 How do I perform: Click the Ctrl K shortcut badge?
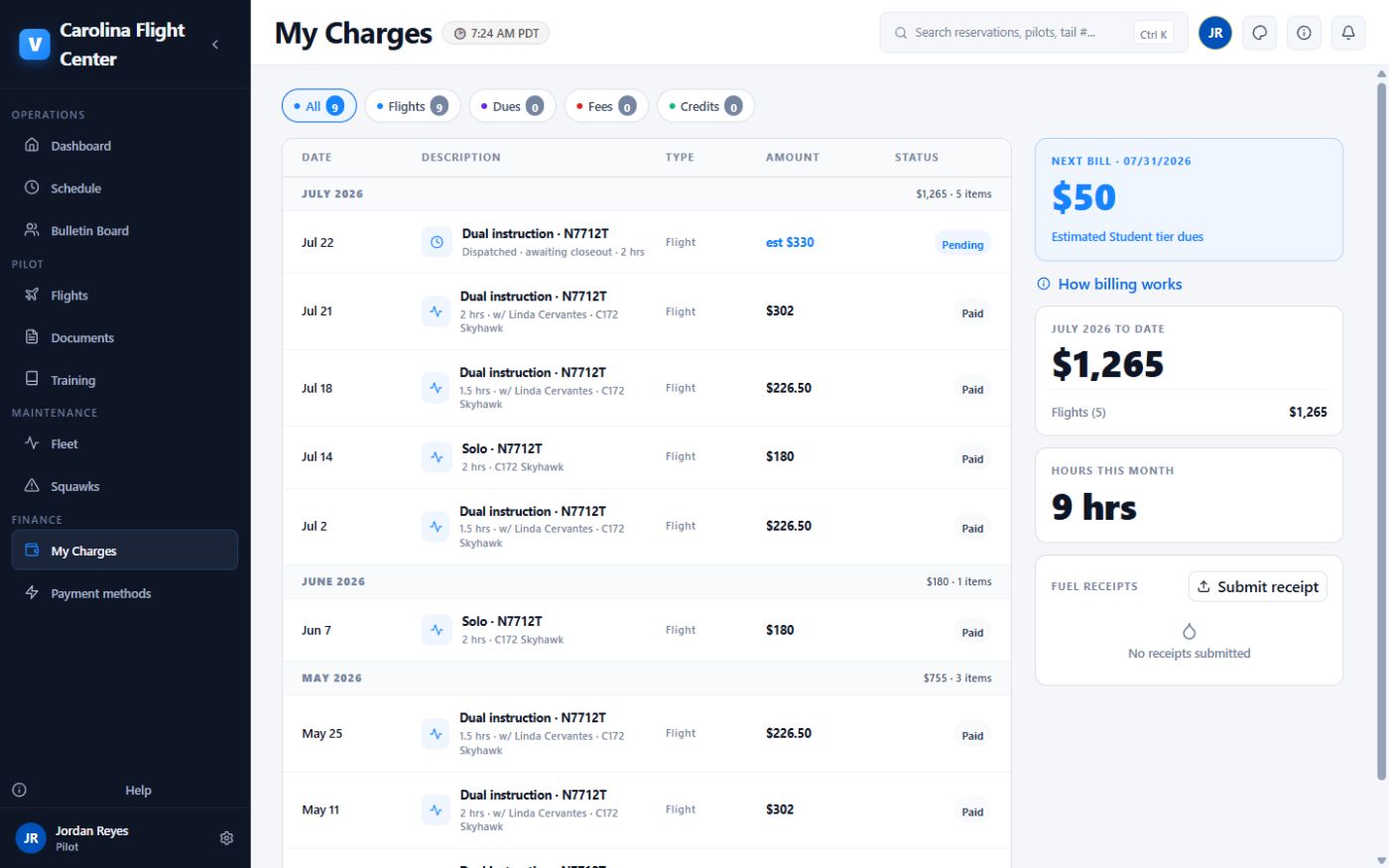(1154, 34)
